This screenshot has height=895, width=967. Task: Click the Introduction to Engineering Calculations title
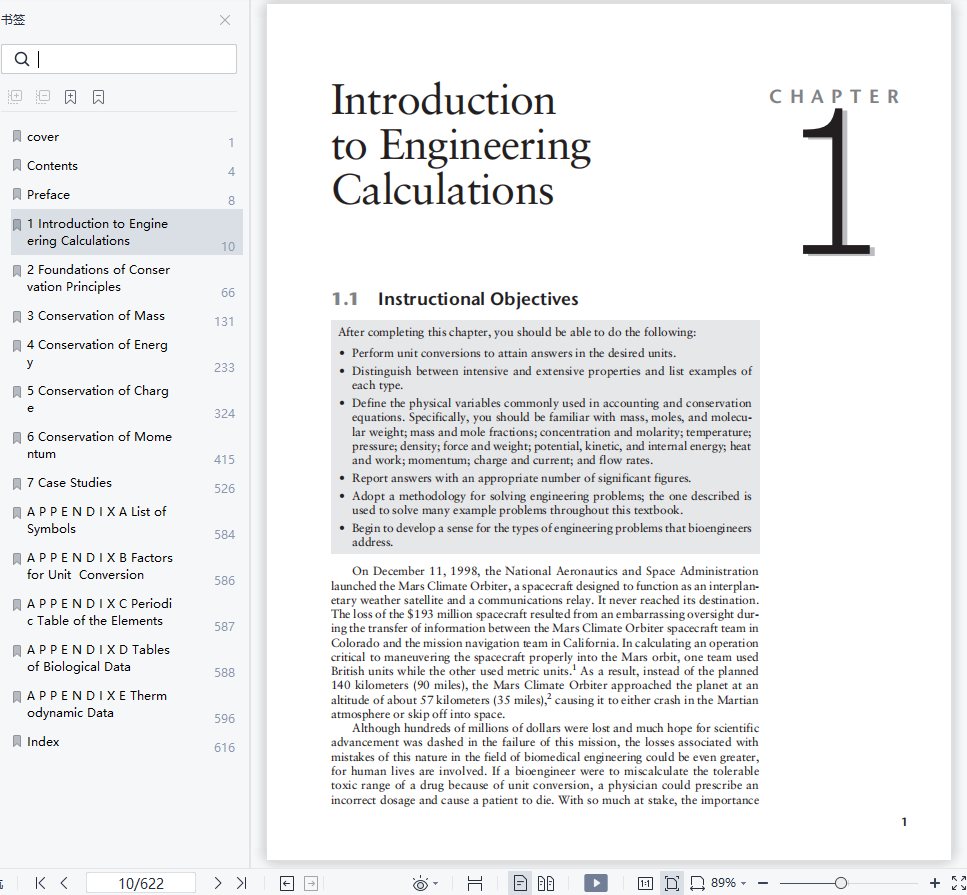tap(461, 146)
